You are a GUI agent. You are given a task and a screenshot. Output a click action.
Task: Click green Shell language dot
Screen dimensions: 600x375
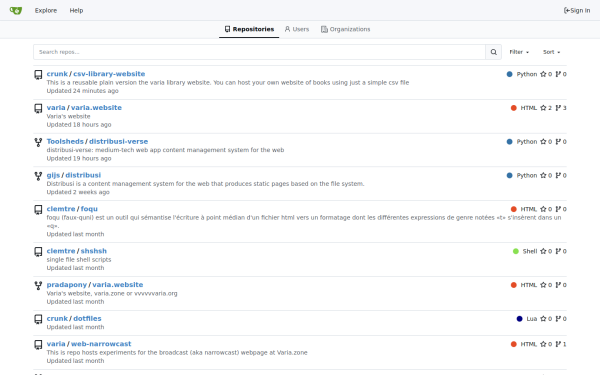[515, 251]
